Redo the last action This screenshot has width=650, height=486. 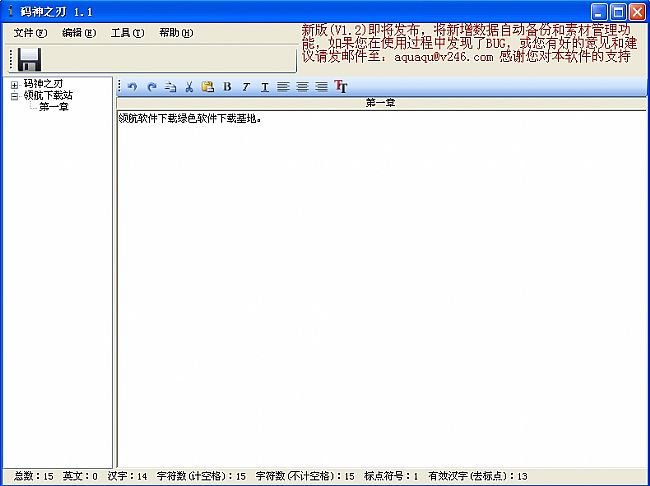pyautogui.click(x=152, y=87)
